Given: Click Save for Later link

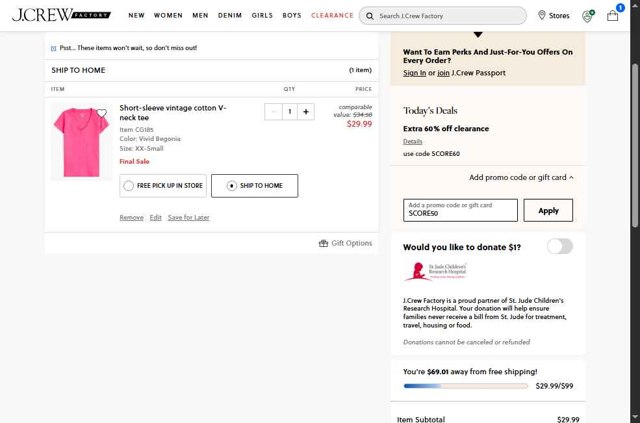Looking at the screenshot, I should [189, 218].
